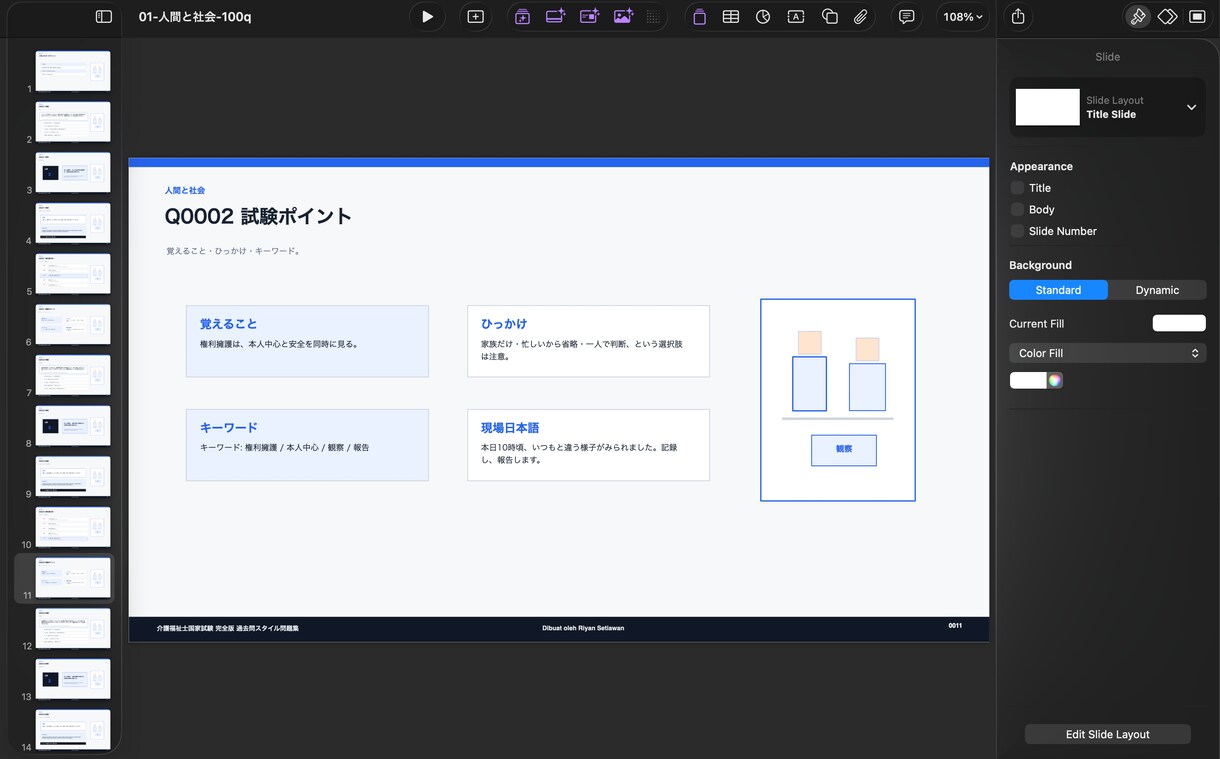The height and width of the screenshot is (759, 1220).
Task: Click the purple sparkle image icon
Action: [623, 17]
